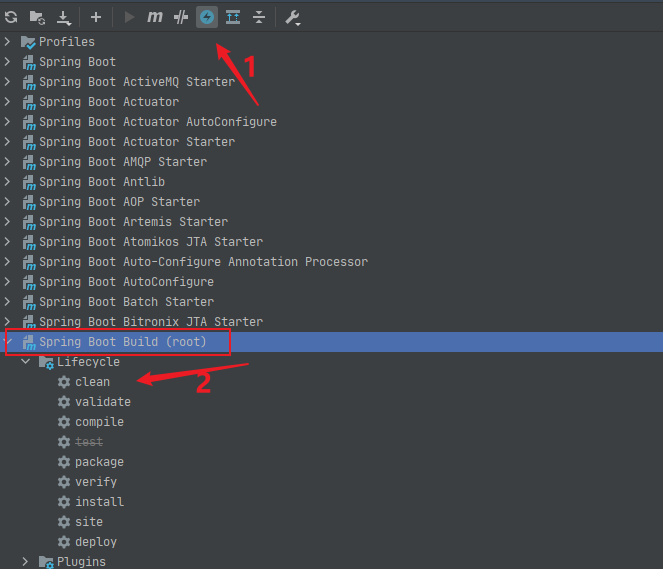Select Spring Boot Antlib module
663x569 pixels.
(x=102, y=182)
